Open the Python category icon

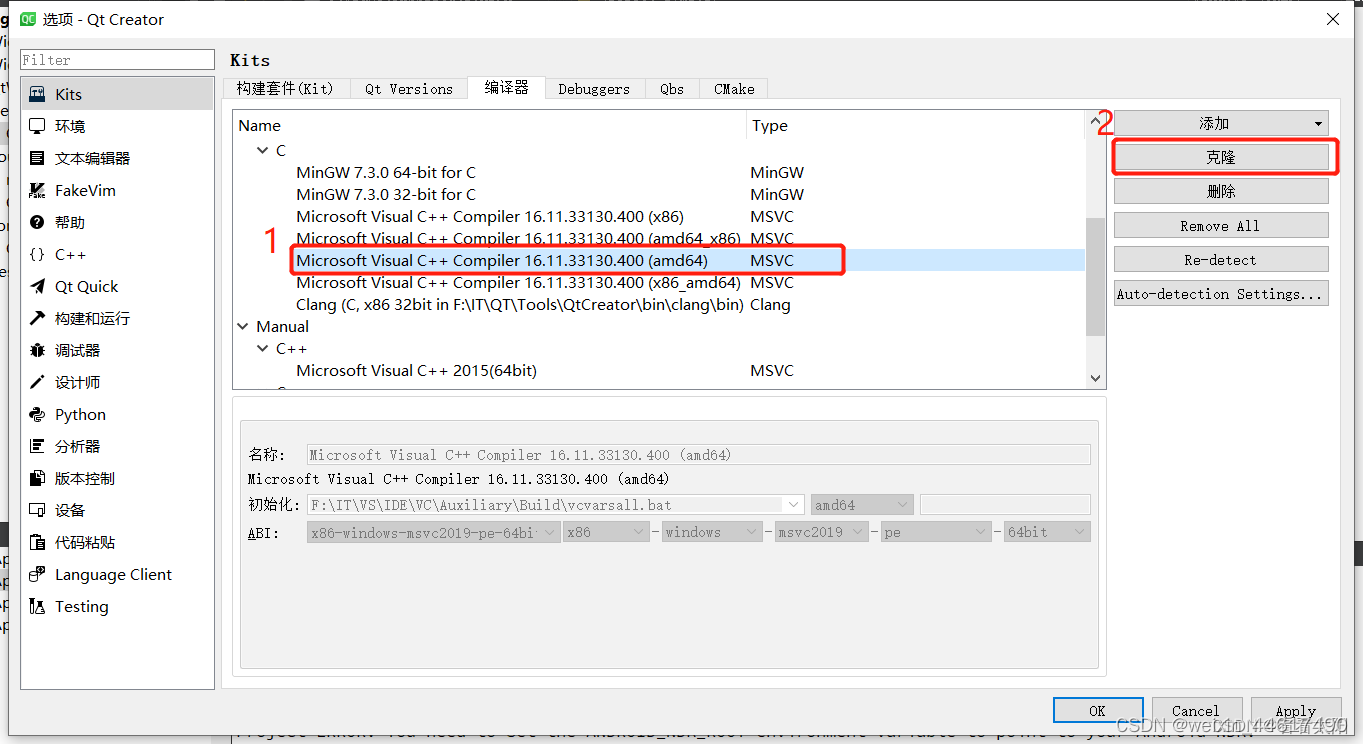(37, 414)
